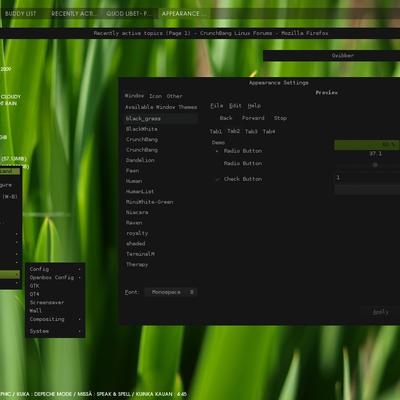This screenshot has height=400, width=400.
Task: Expand the System submenu entry
Action: point(55,331)
